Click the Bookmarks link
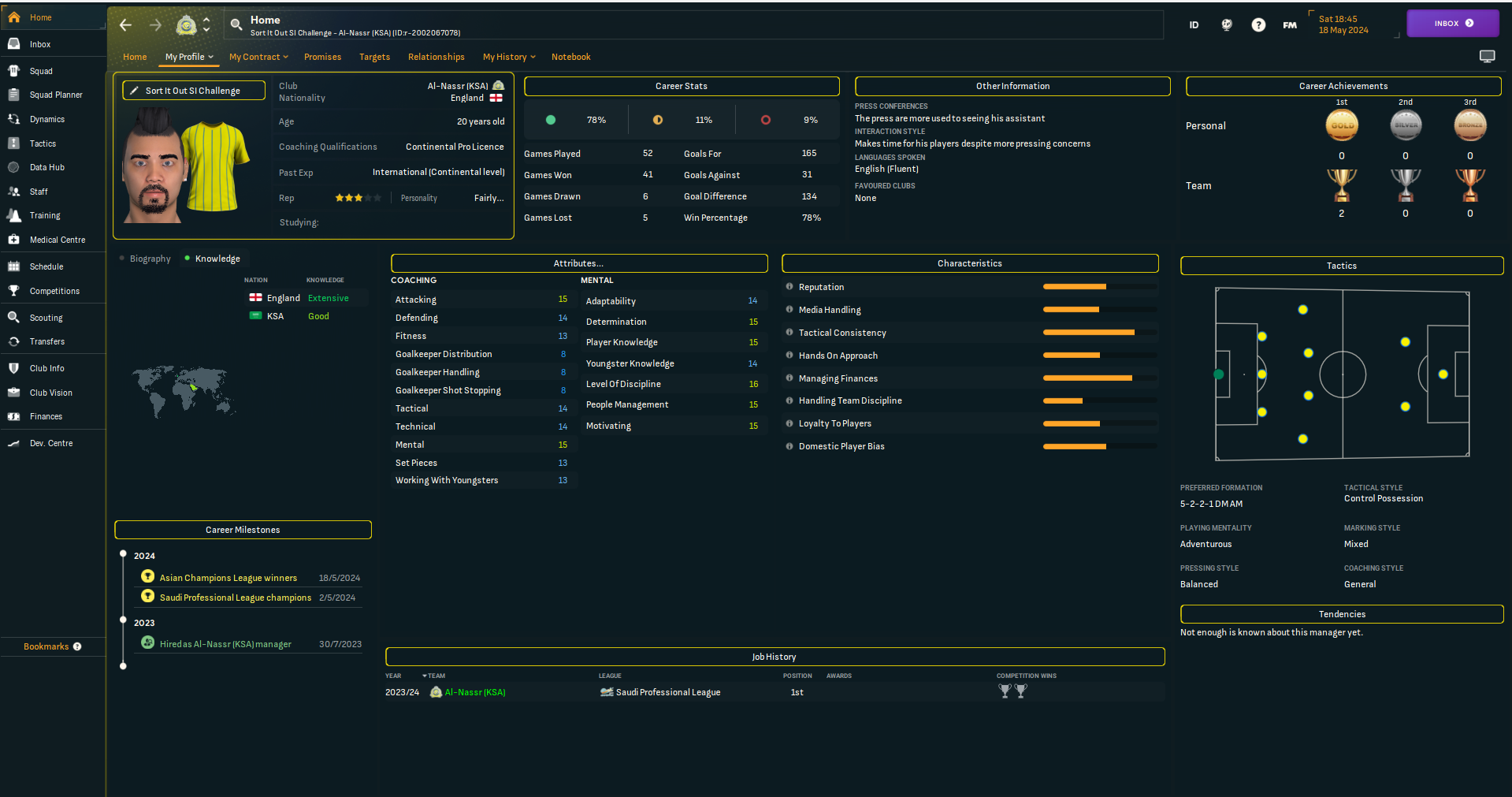The width and height of the screenshot is (1512, 797). pyautogui.click(x=46, y=646)
